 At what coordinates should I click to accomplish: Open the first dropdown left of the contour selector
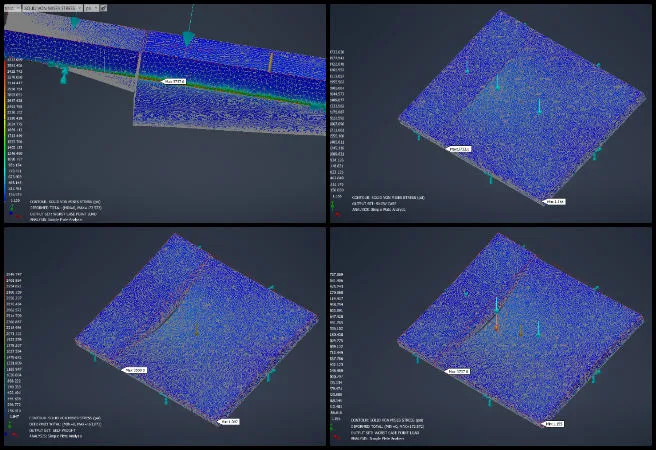(12, 8)
